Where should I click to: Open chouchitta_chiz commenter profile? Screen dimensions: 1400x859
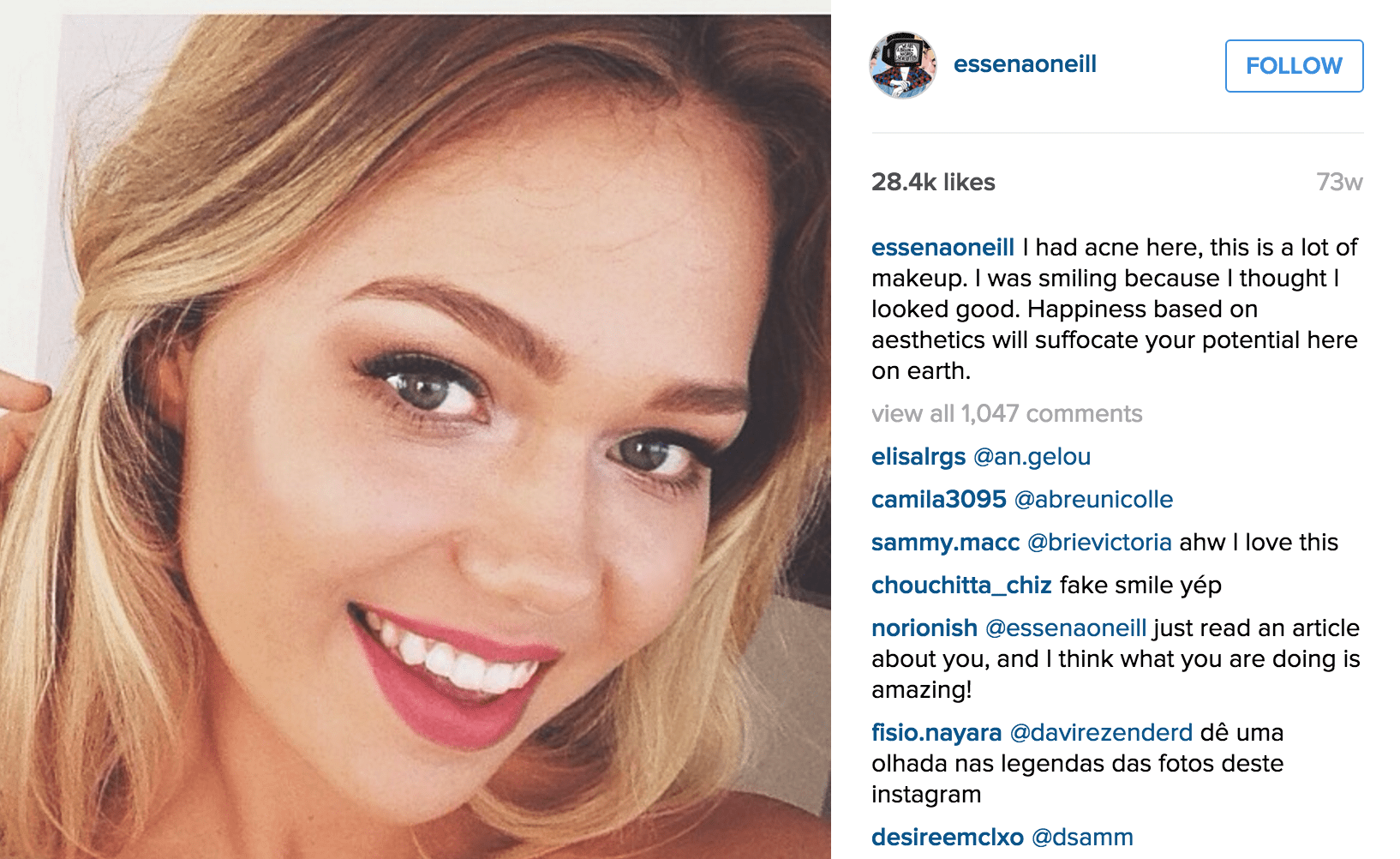coord(961,586)
